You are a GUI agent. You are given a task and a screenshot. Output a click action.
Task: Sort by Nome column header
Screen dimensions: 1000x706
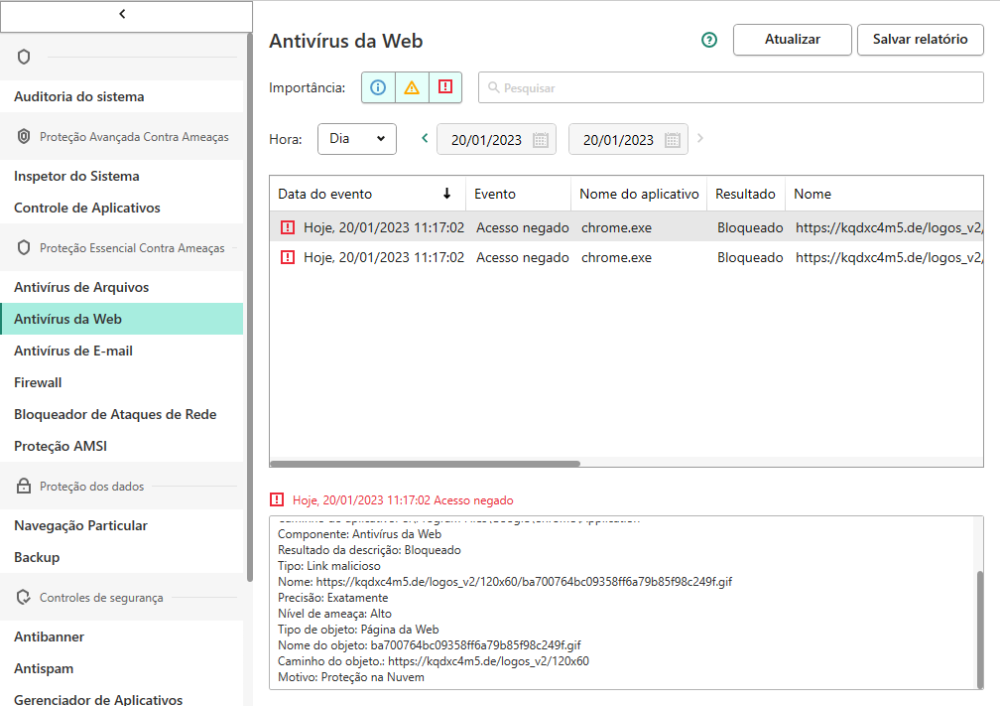click(x=884, y=194)
